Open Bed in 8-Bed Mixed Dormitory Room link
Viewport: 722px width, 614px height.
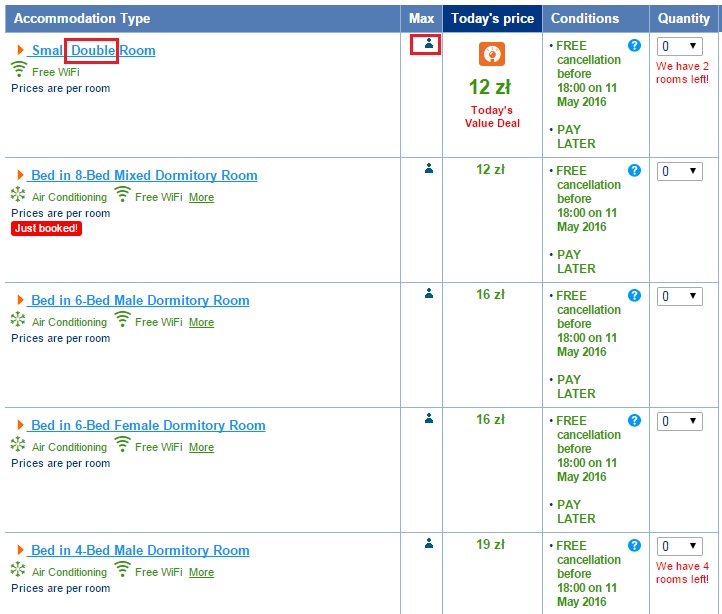[144, 175]
